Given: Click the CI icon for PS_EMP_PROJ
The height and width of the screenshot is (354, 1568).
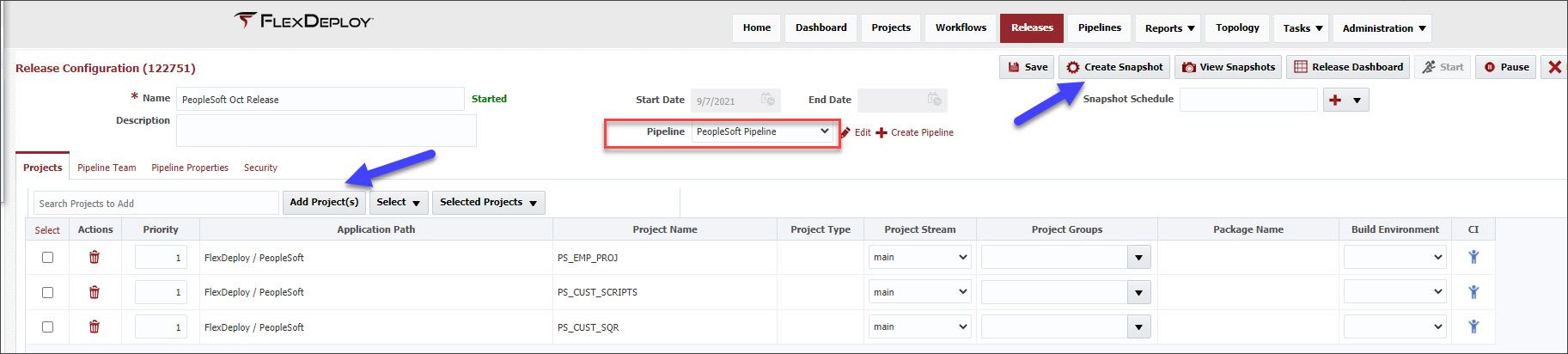Looking at the screenshot, I should click(1473, 256).
